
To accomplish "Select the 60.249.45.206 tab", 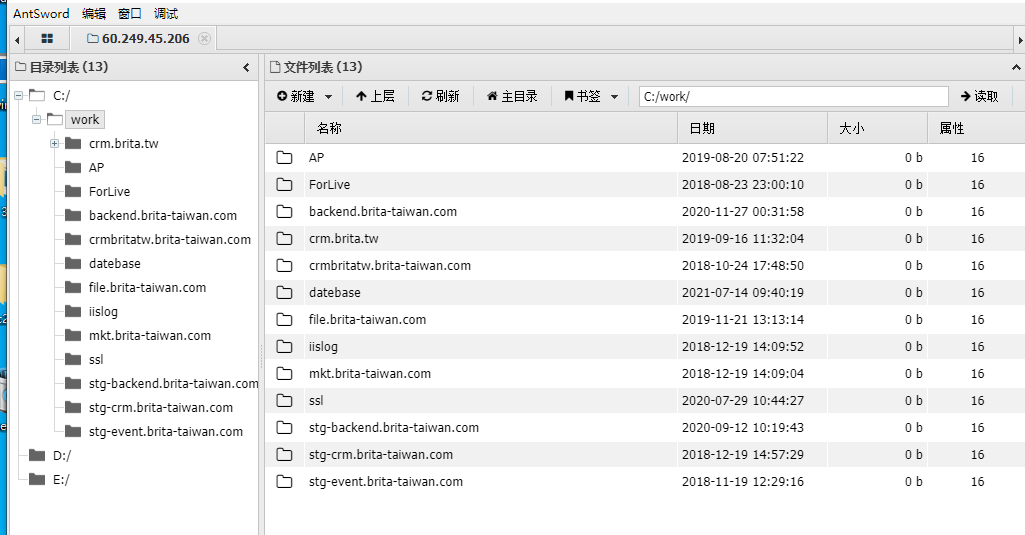I will click(x=138, y=39).
